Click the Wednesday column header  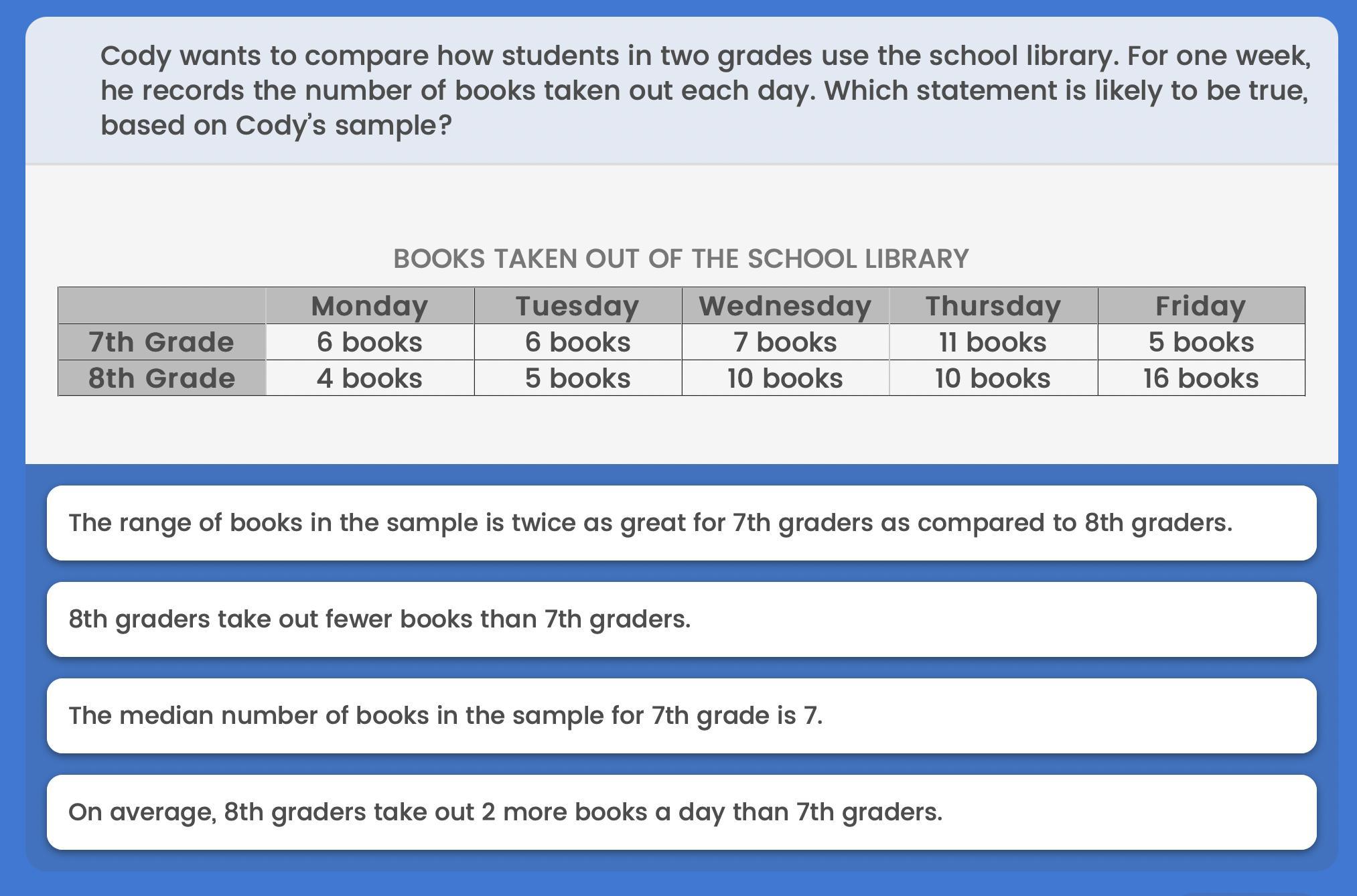coord(786,306)
